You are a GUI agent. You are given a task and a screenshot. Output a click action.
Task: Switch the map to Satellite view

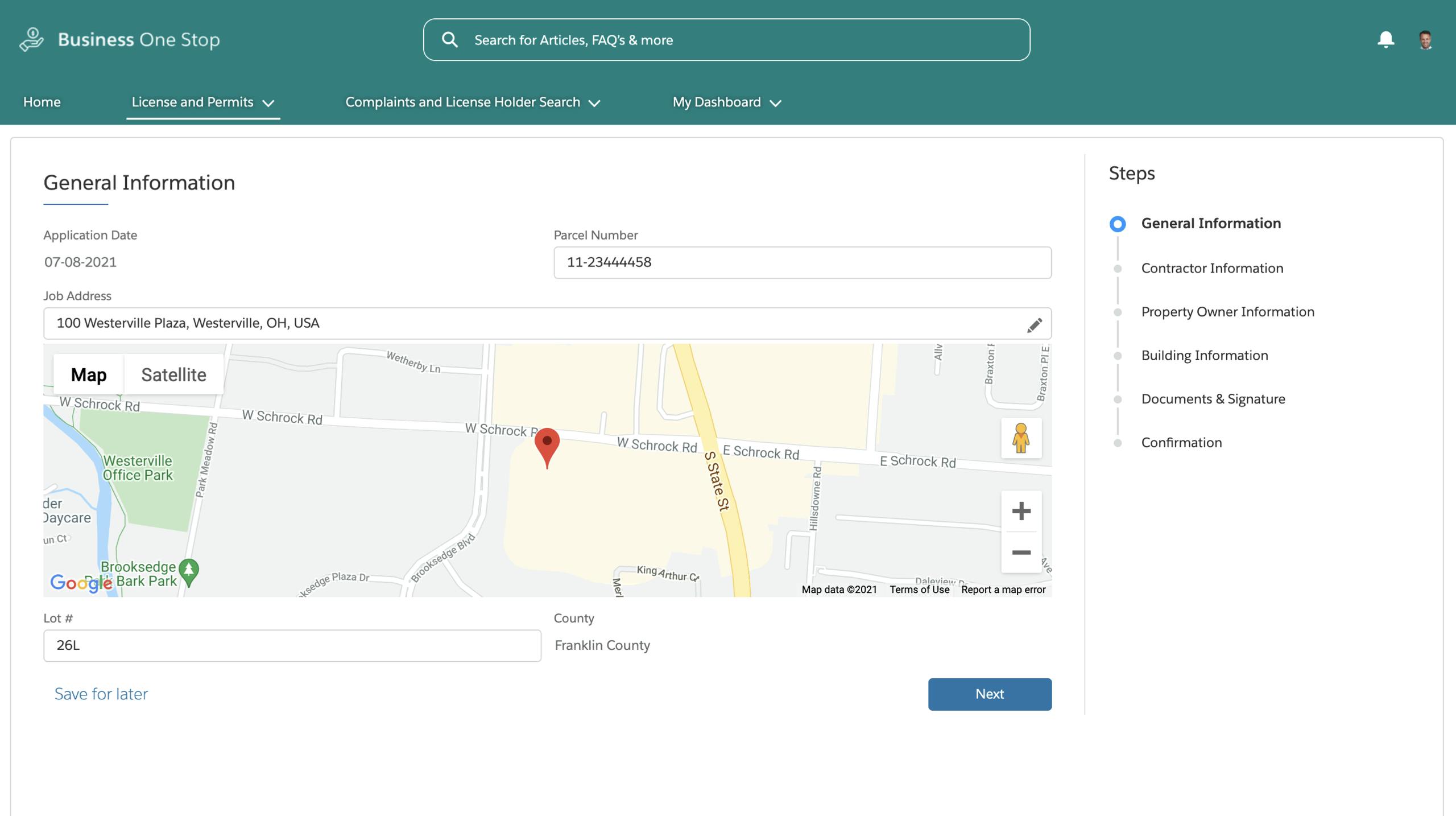click(x=173, y=375)
